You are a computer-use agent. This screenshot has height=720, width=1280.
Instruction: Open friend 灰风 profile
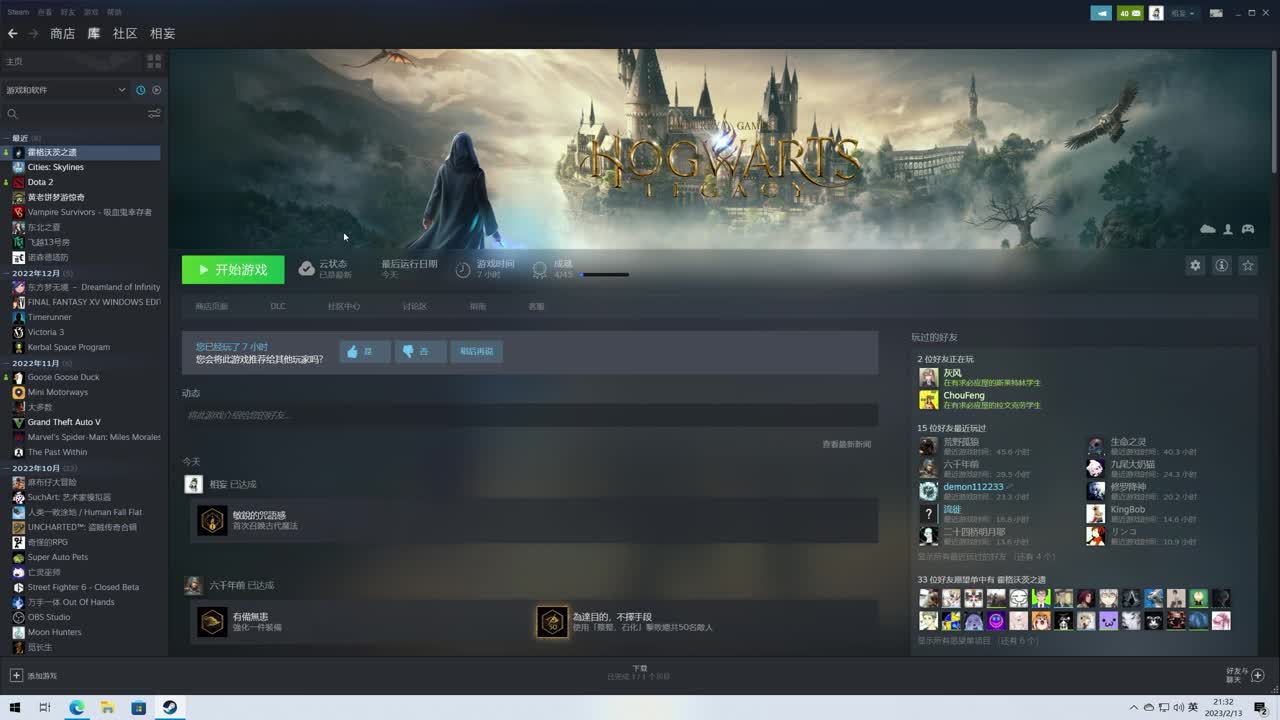(x=952, y=373)
